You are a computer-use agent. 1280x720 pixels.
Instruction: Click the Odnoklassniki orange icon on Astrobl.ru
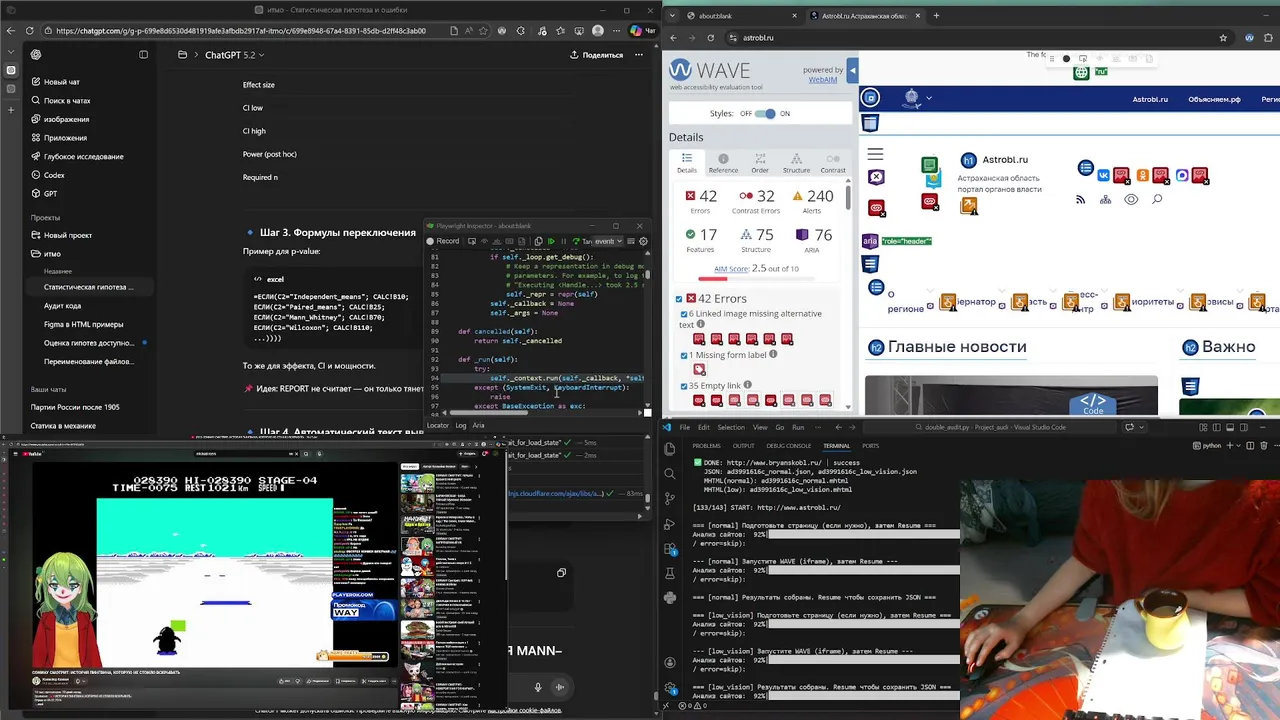point(1142,175)
